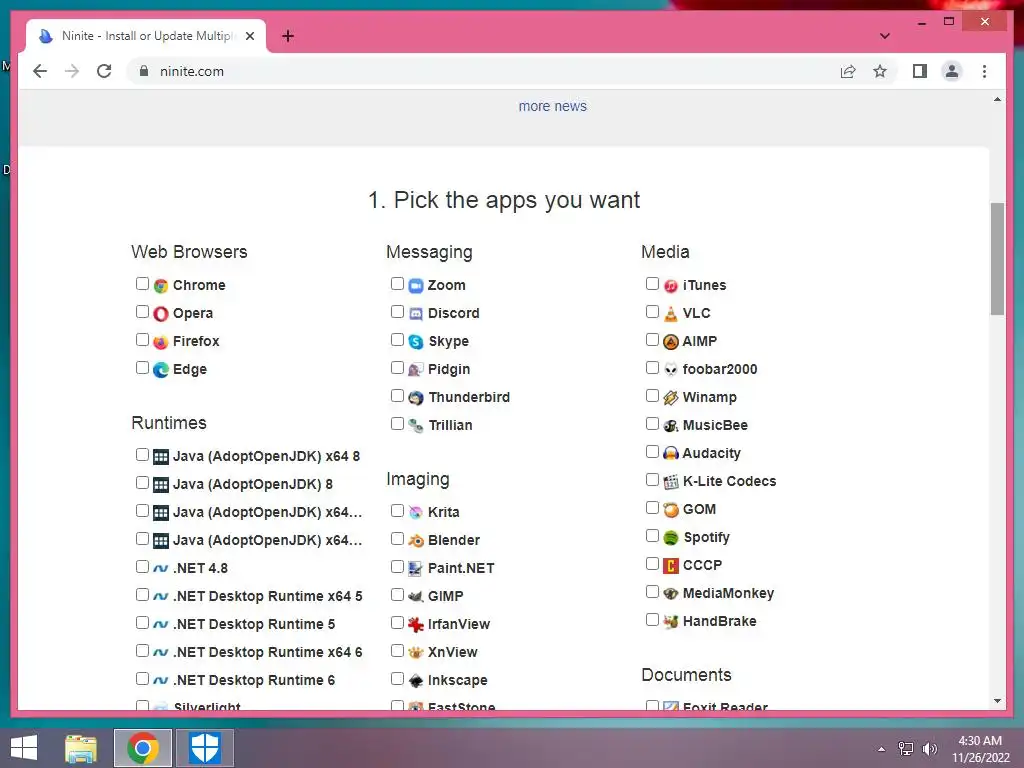Click the foobar2000 alien icon

(x=671, y=370)
